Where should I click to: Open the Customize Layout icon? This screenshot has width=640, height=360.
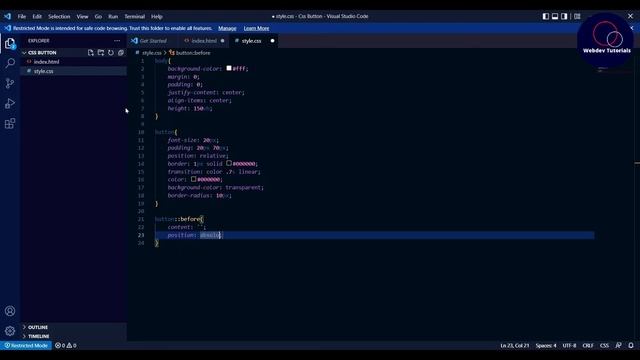577,16
